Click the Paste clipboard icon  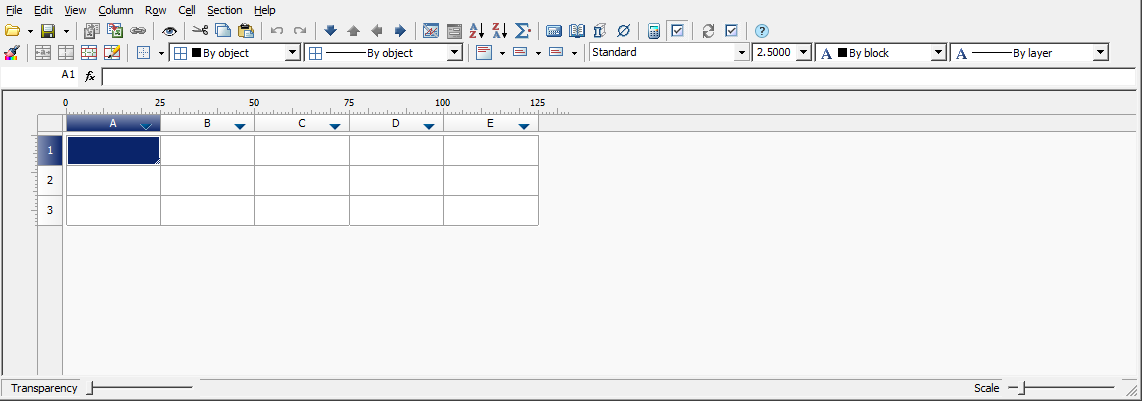point(245,31)
